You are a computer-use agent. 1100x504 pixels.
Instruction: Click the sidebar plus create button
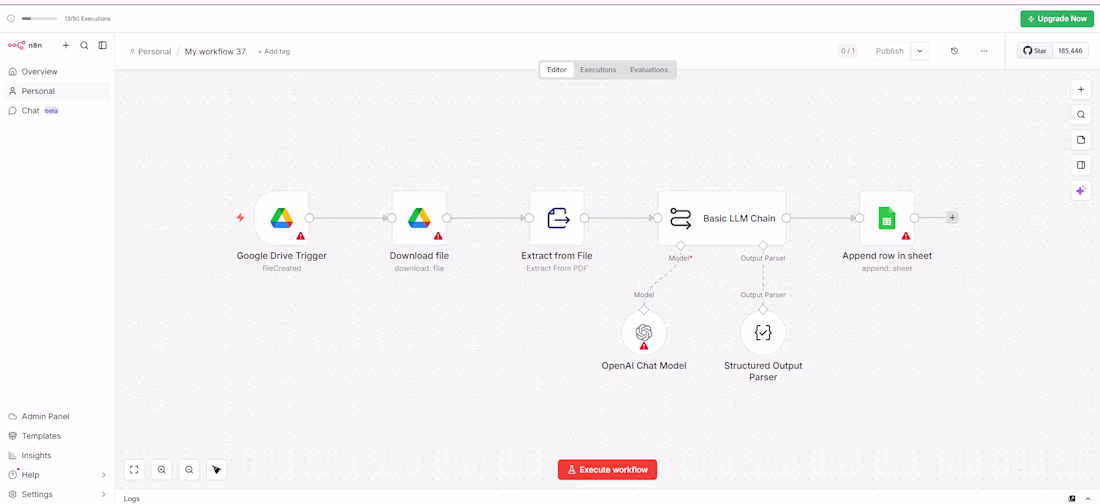click(66, 45)
